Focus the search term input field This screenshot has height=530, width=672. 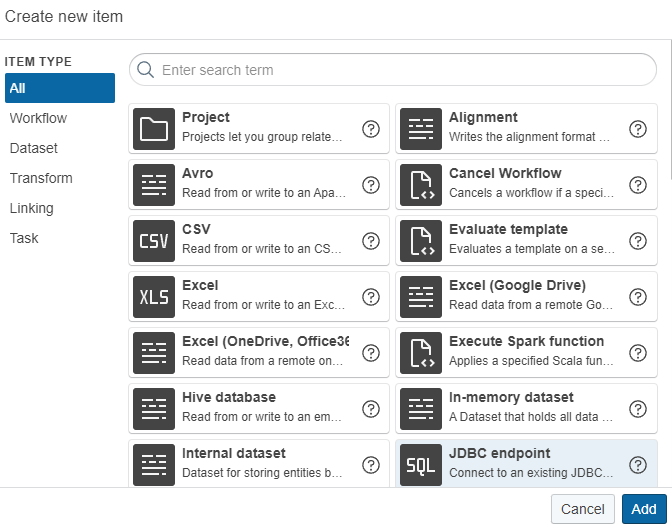[x=400, y=70]
